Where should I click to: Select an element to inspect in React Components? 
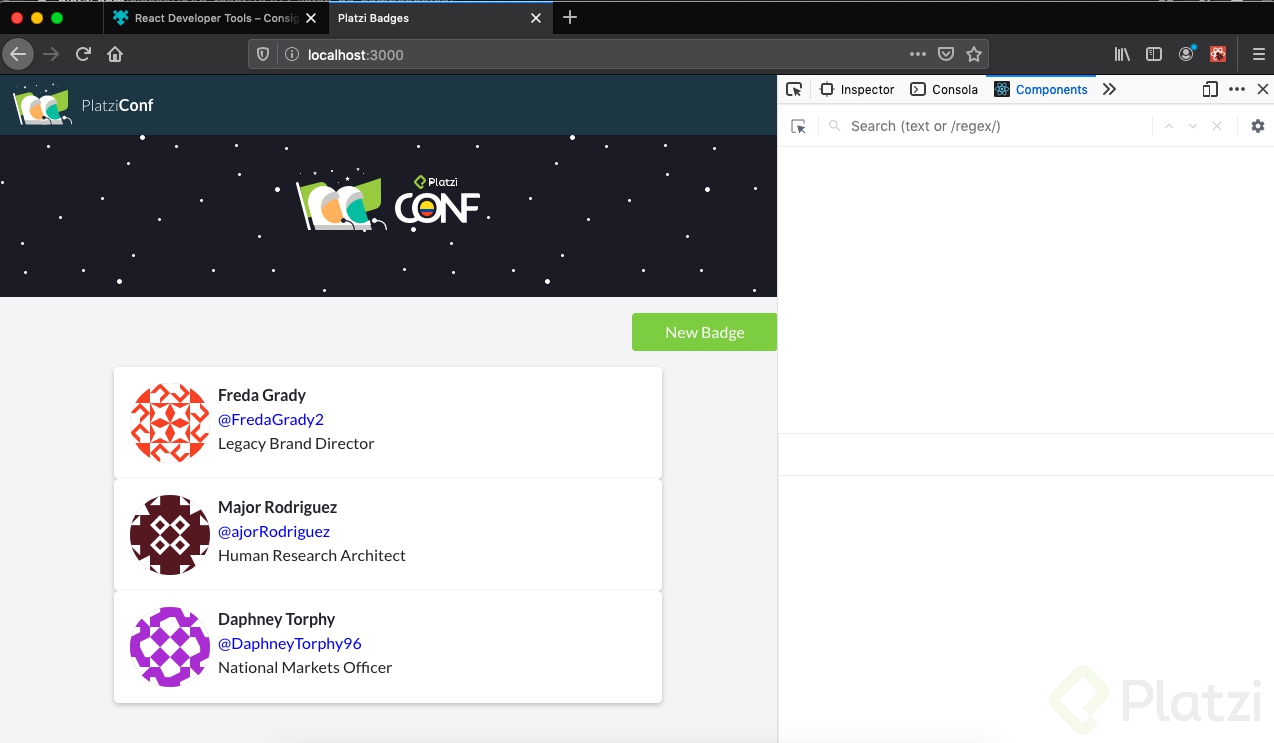point(798,126)
